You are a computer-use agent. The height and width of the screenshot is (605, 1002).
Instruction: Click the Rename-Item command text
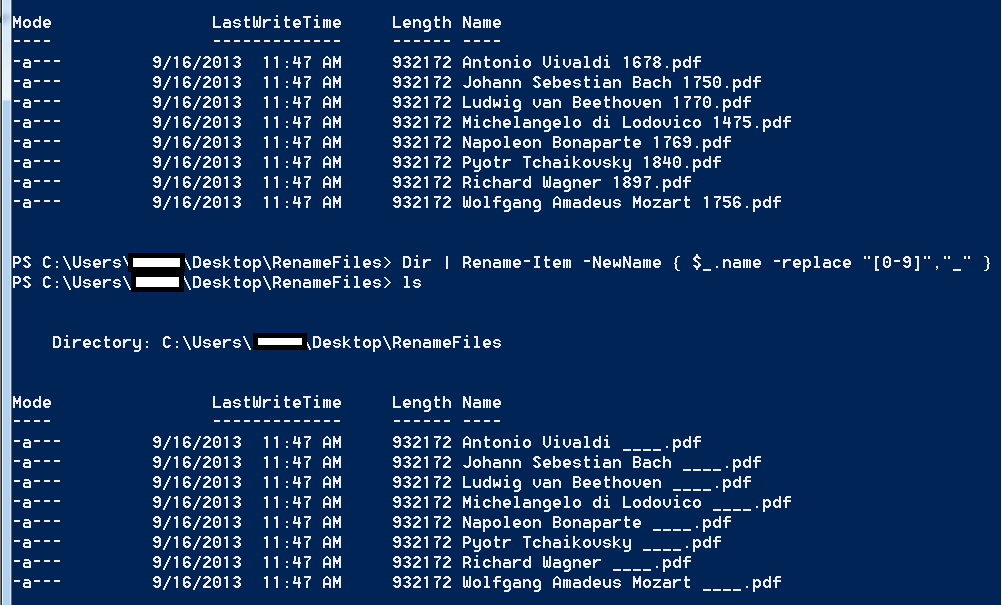coord(516,263)
